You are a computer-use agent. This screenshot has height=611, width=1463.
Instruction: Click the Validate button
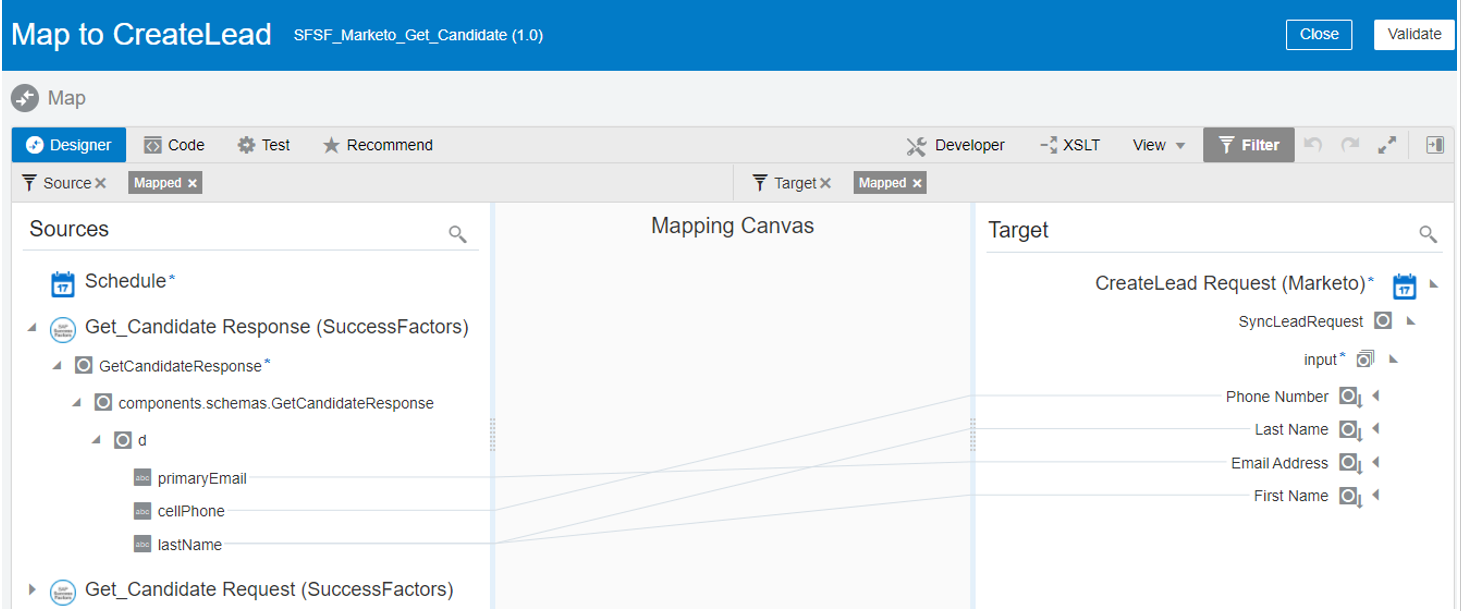(x=1414, y=34)
